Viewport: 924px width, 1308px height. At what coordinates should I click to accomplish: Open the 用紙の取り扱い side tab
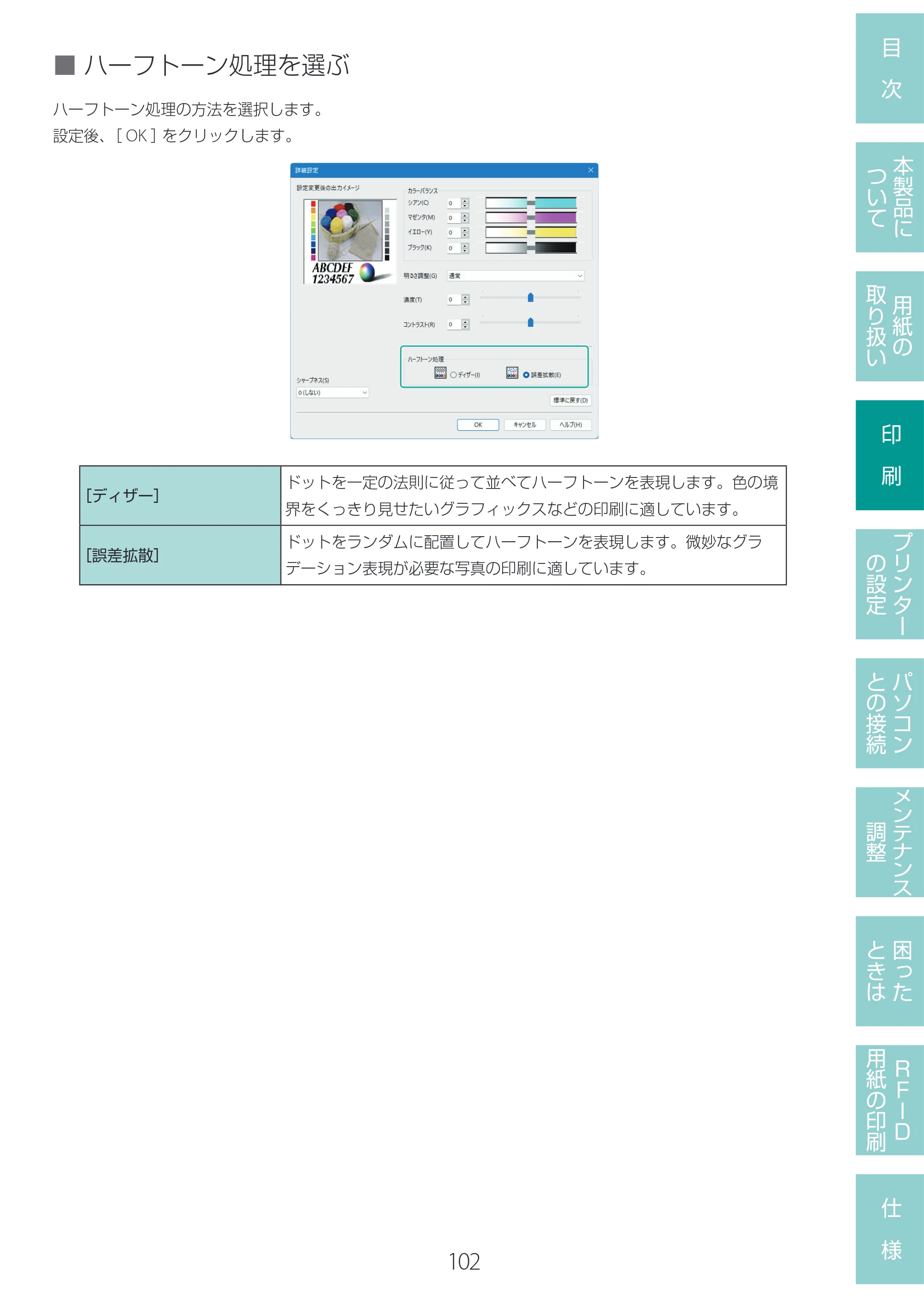click(890, 326)
